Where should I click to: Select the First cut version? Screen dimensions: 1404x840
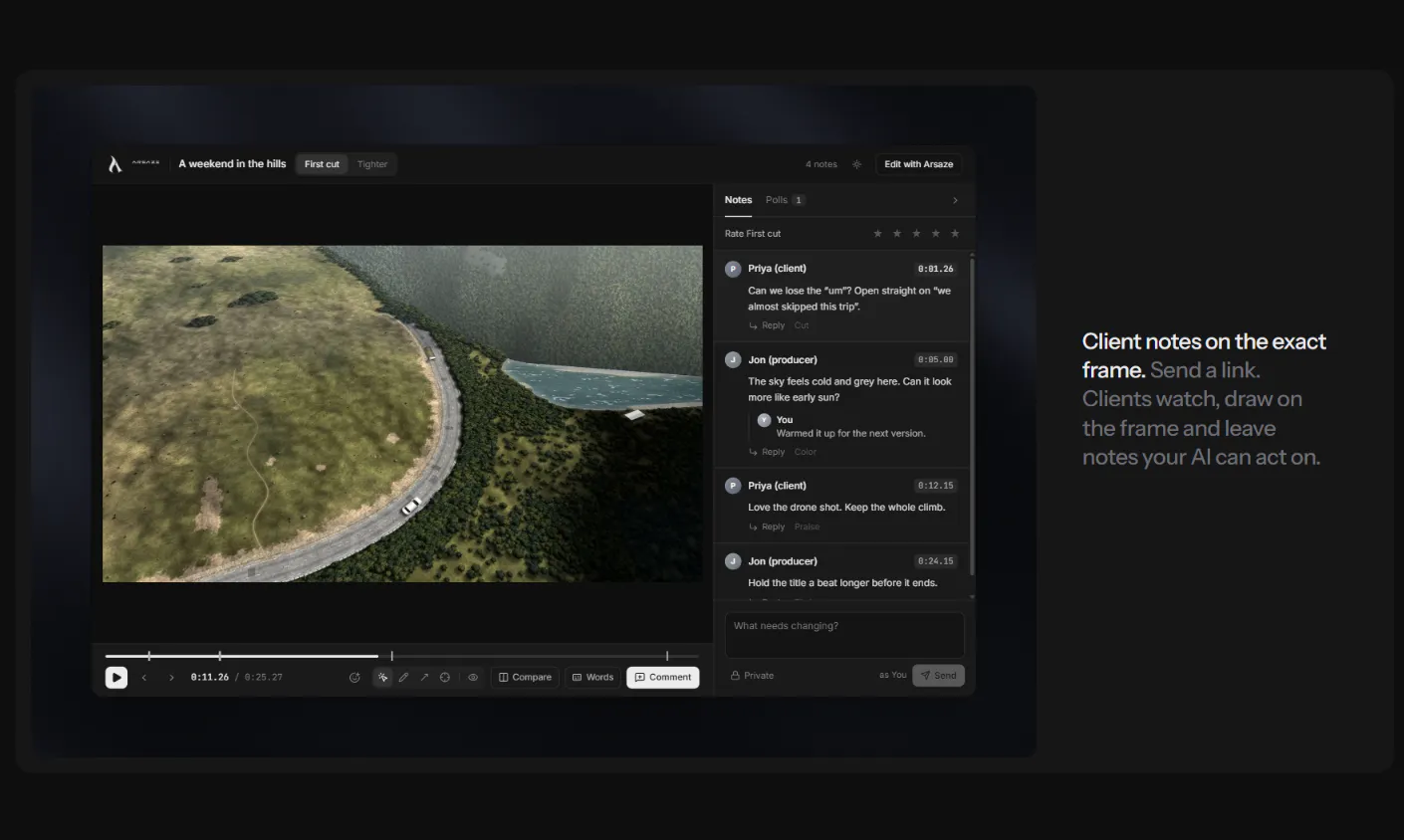[x=322, y=164]
